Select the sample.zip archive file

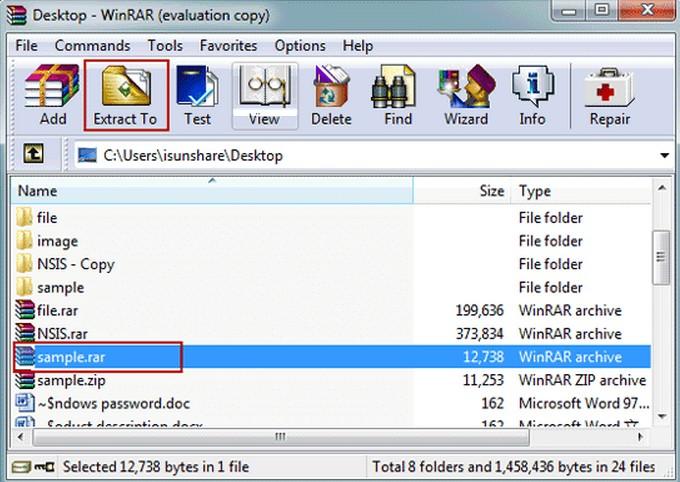[x=71, y=380]
